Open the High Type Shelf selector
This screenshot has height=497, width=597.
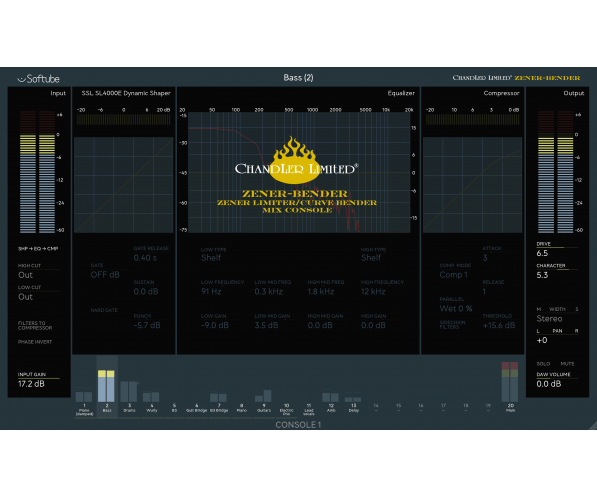pyautogui.click(x=371, y=258)
